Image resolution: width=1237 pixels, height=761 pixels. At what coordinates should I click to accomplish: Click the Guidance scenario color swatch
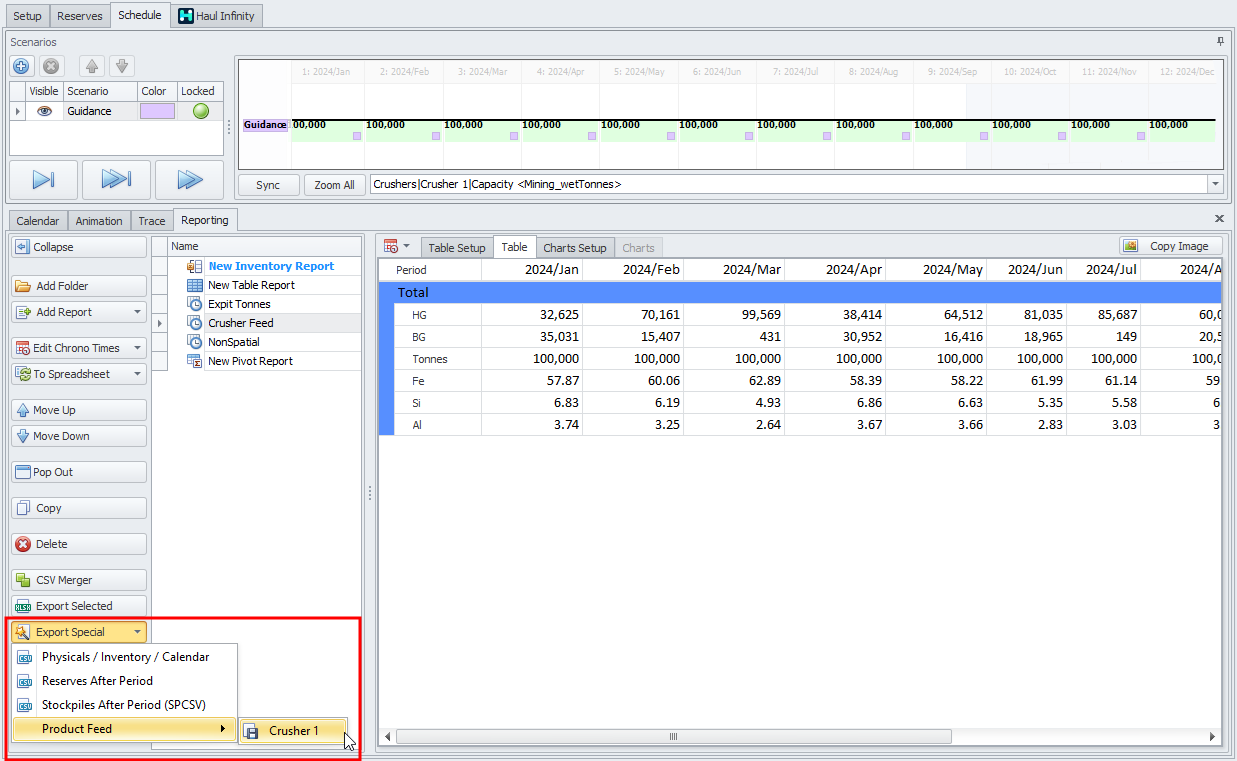(156, 111)
